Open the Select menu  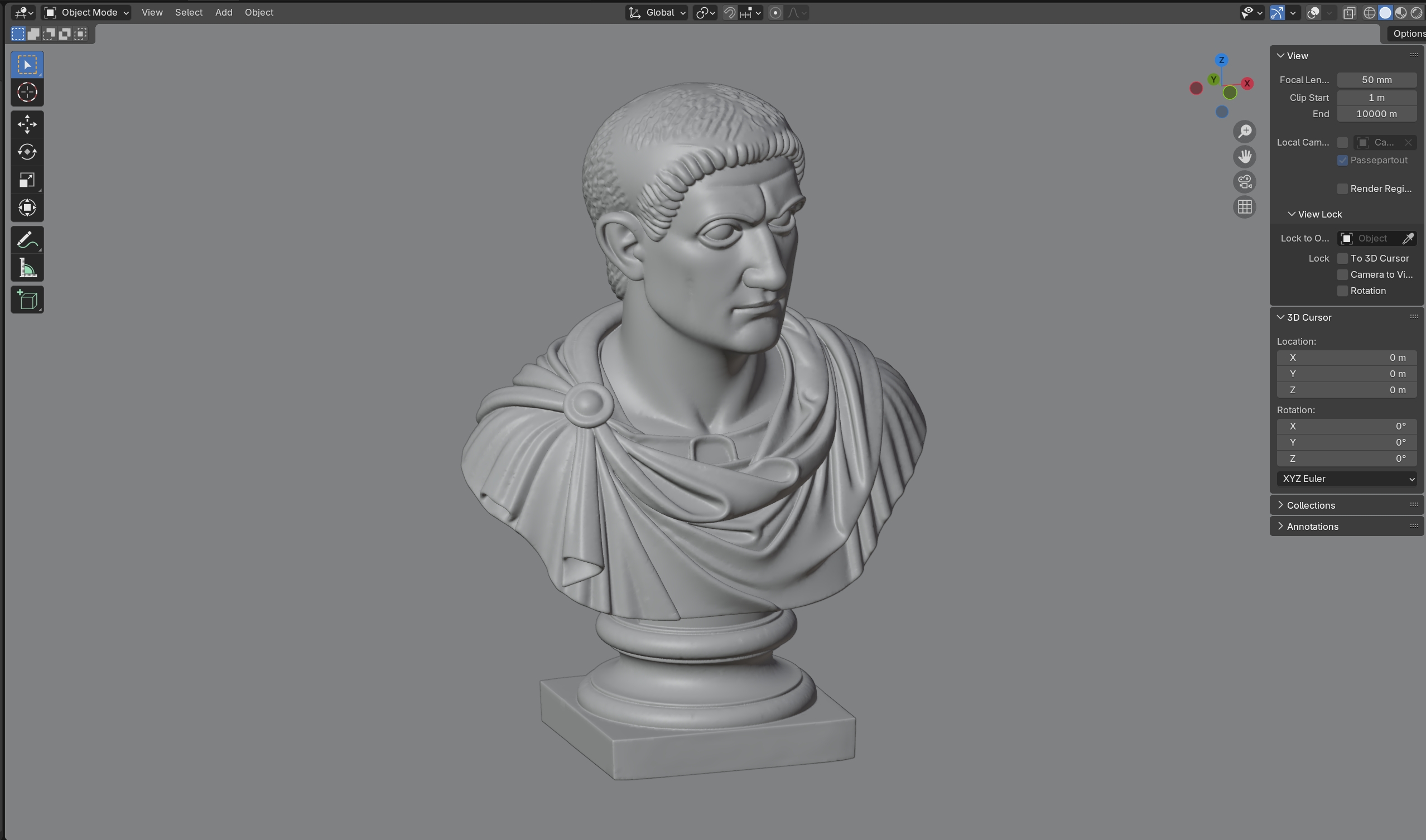point(189,12)
